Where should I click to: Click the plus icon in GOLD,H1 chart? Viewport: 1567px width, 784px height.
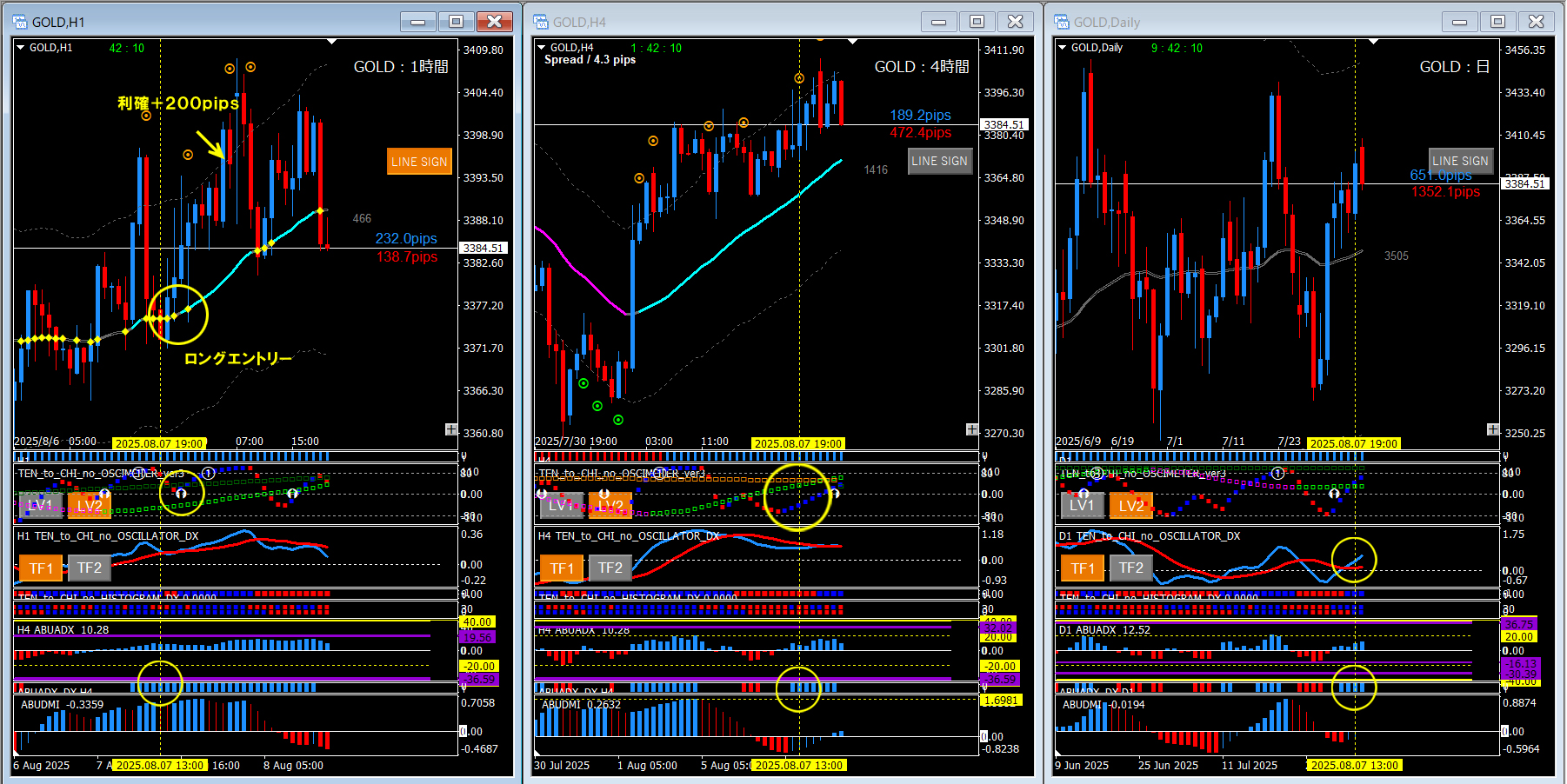tap(451, 429)
